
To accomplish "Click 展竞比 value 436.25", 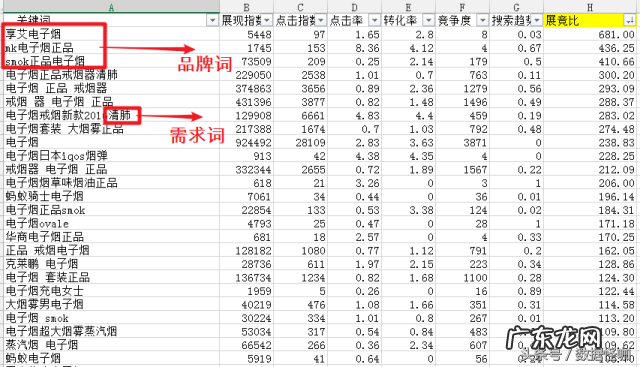I will coord(616,48).
